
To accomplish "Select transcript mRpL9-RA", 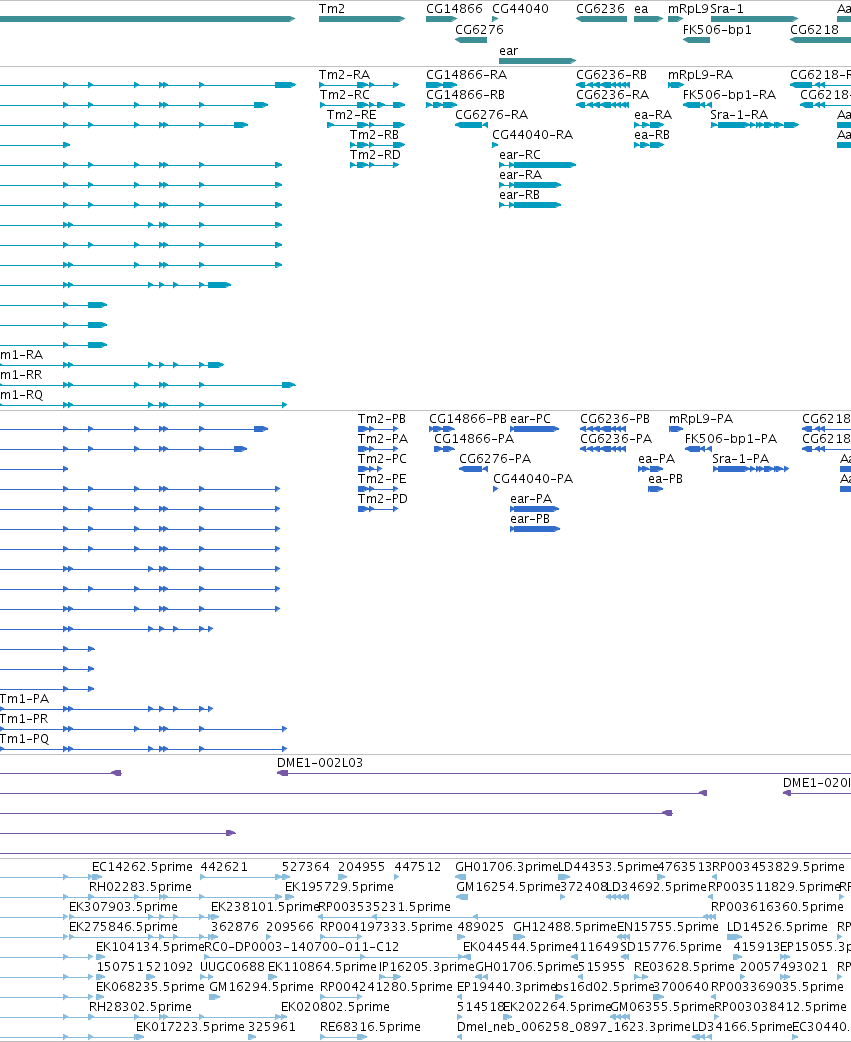I will coord(676,85).
